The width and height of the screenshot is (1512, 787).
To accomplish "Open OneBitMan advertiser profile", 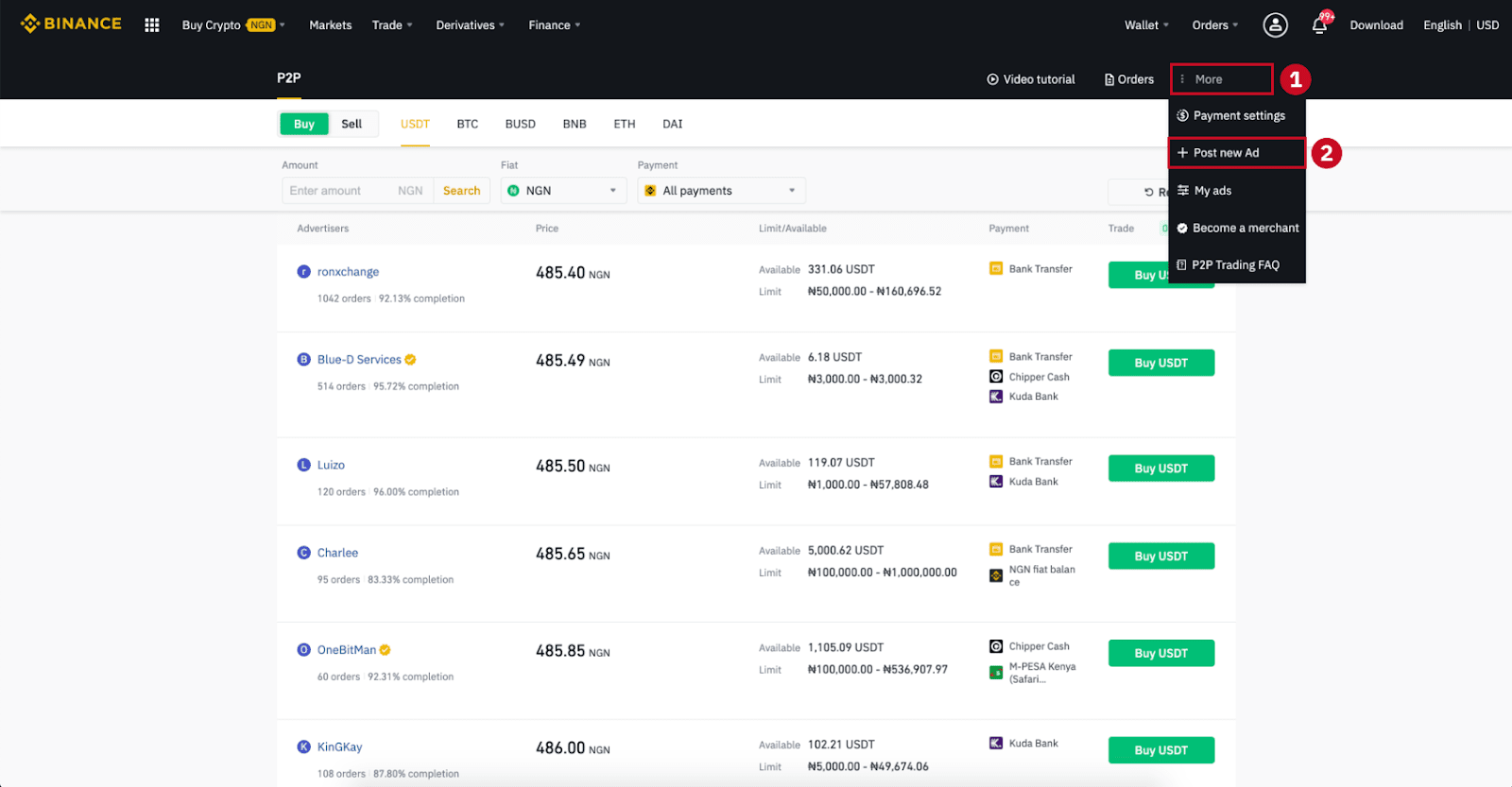I will pyautogui.click(x=347, y=649).
